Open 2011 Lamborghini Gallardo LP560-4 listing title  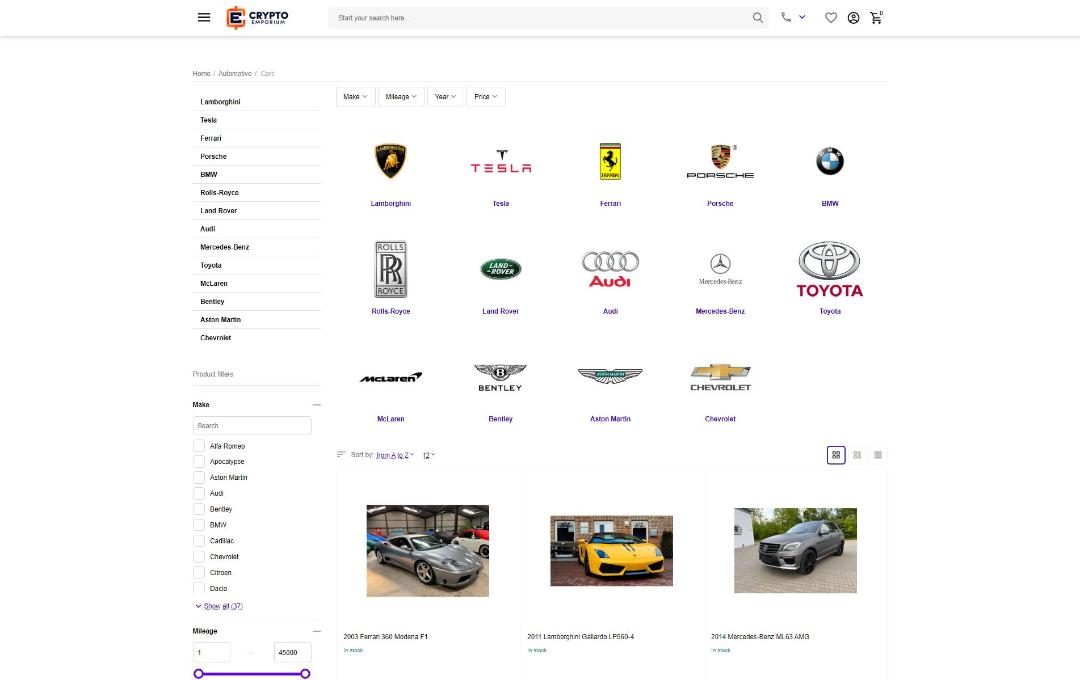click(581, 637)
